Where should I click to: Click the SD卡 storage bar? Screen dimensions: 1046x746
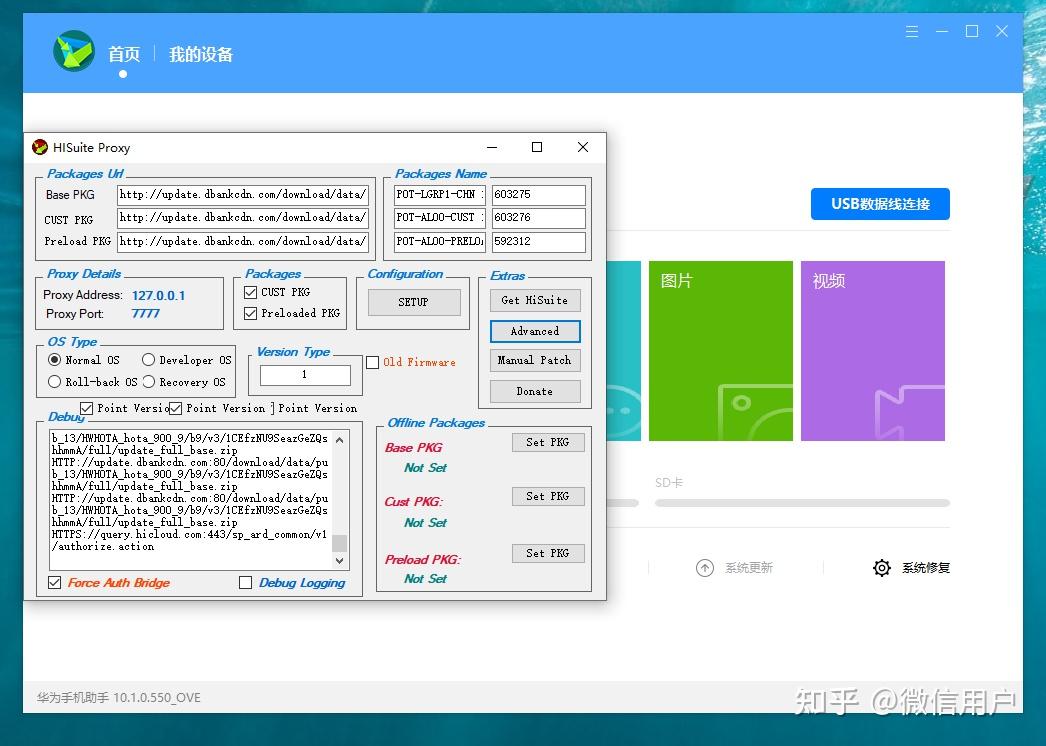click(800, 502)
